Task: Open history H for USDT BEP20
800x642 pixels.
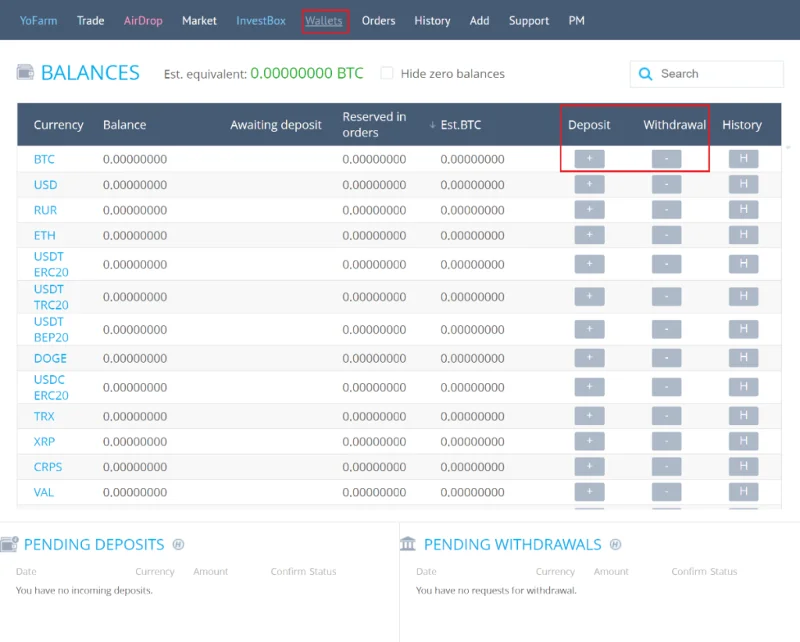Action: [743, 329]
